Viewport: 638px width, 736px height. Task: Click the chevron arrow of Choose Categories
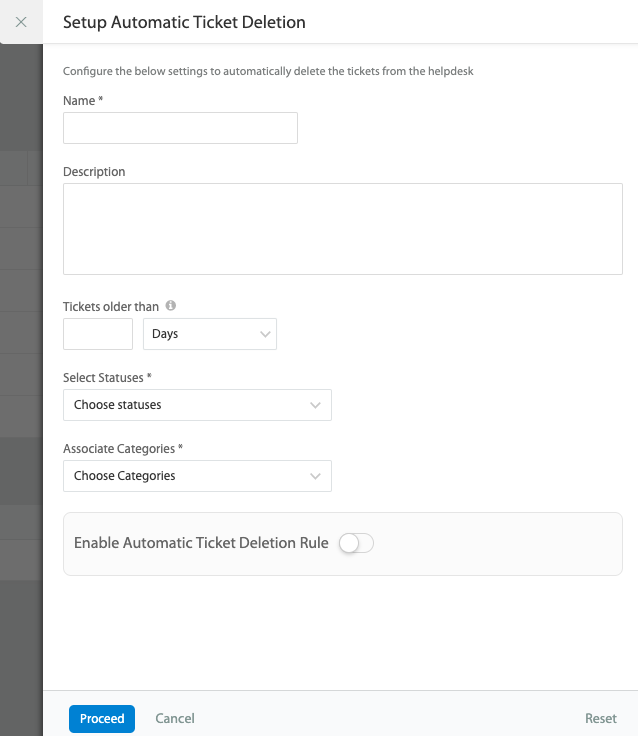click(315, 476)
